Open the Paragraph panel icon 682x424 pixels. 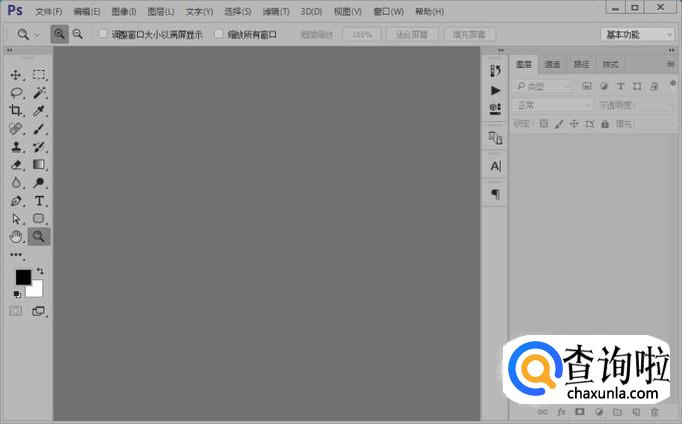(495, 193)
